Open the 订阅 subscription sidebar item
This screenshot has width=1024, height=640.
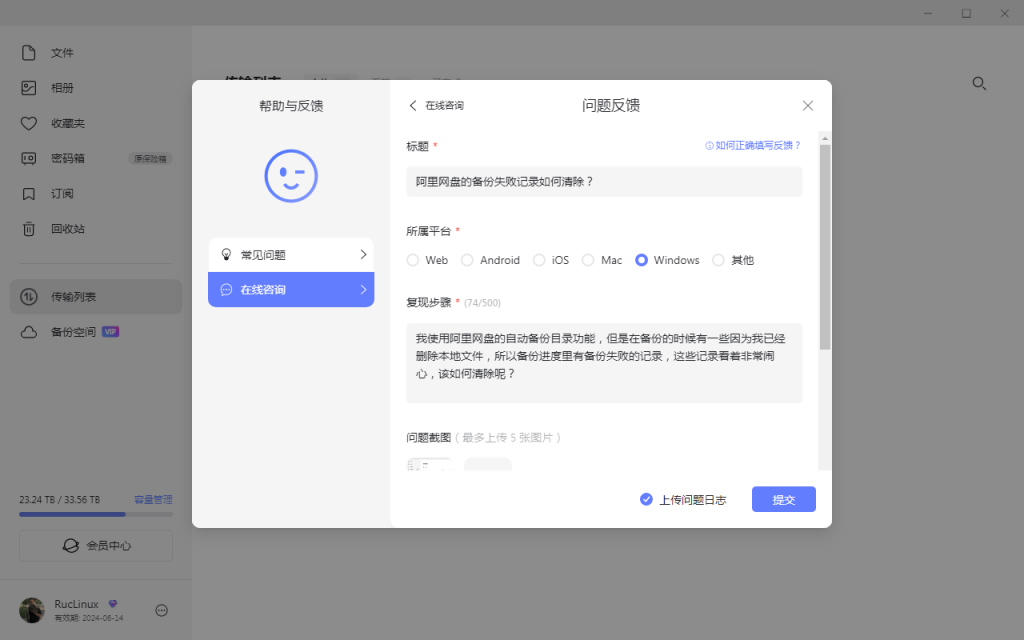[62, 194]
